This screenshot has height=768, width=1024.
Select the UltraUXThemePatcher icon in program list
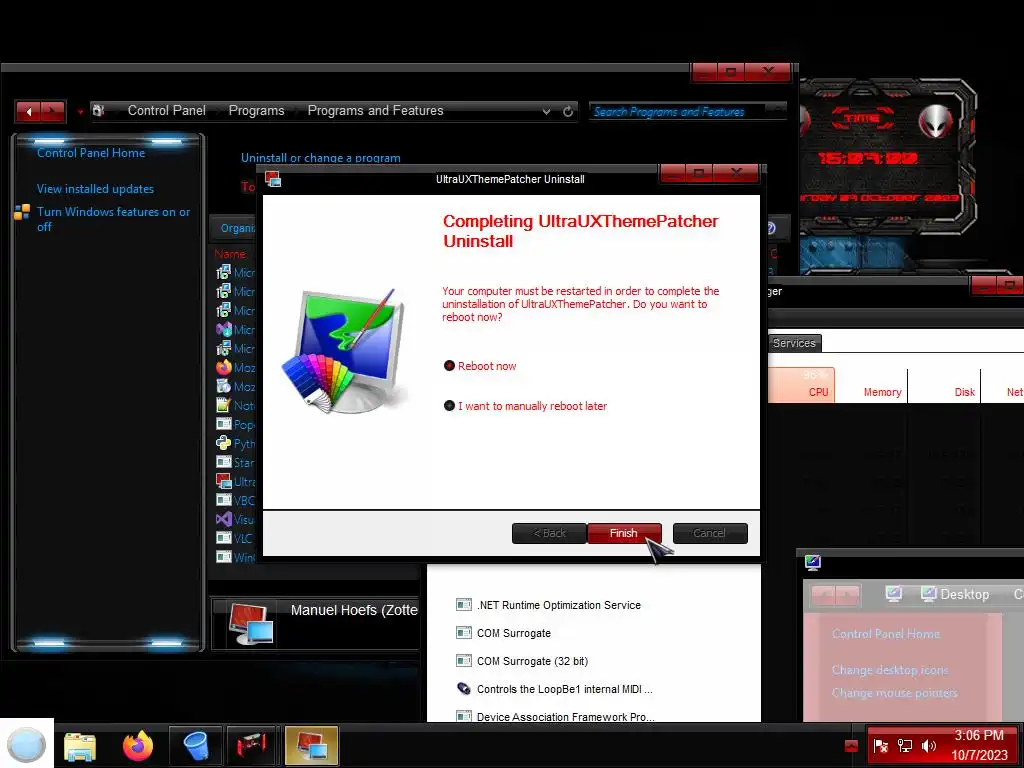tap(224, 481)
